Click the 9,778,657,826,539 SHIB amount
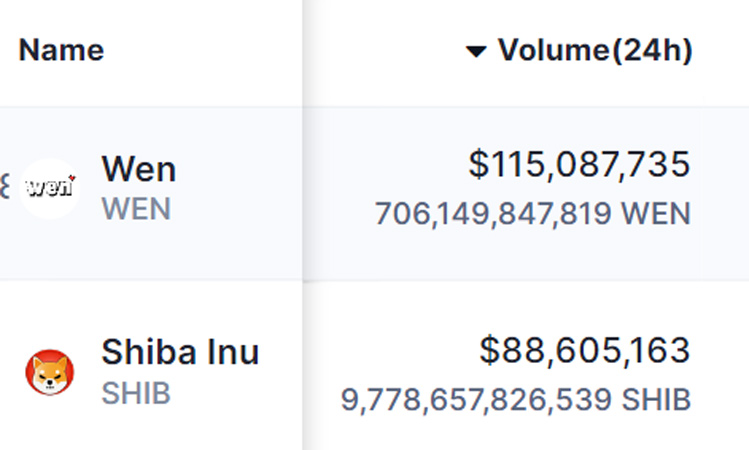Screen dimensions: 749x450 (x=515, y=399)
